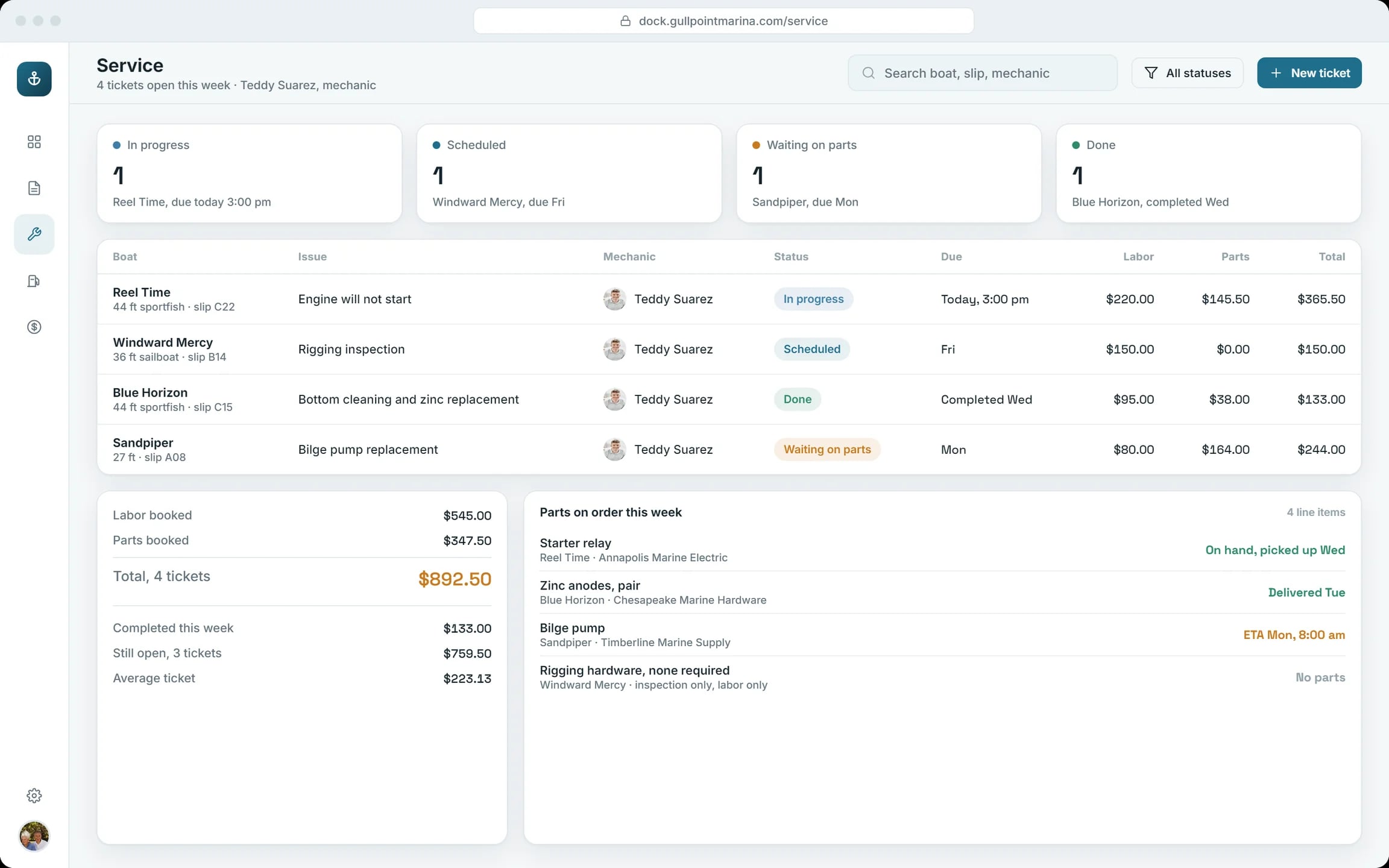Click the Waiting on parts status badge

coord(827,449)
